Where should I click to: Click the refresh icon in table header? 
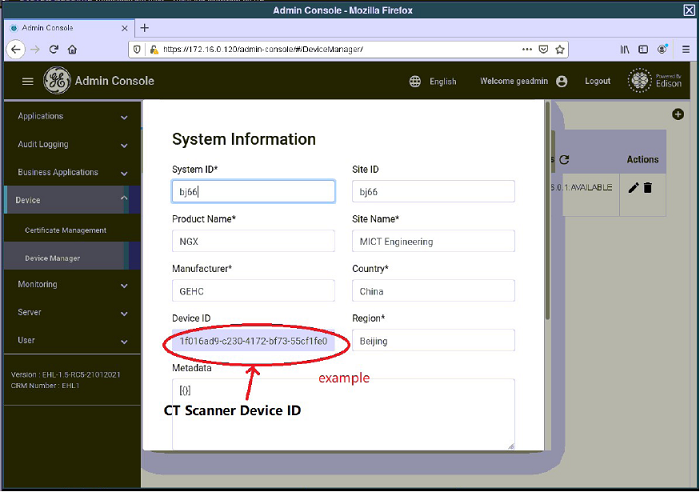565,159
